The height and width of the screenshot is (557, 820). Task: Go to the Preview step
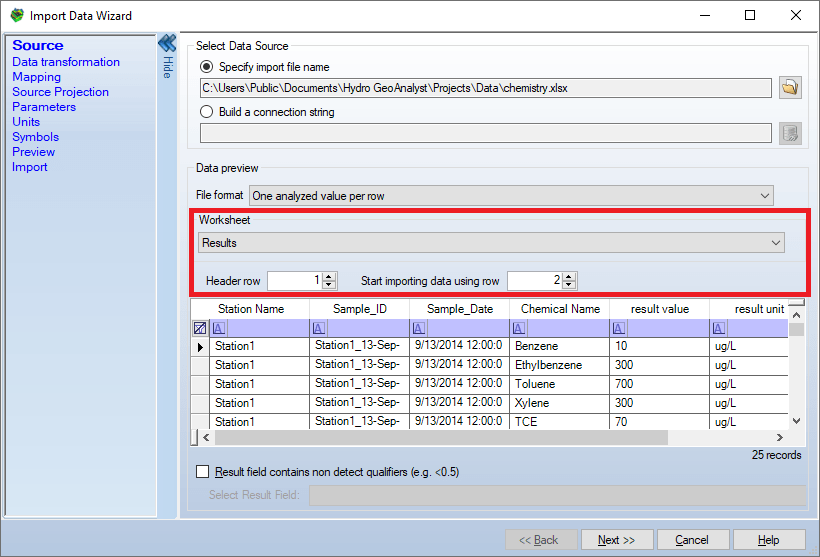[x=33, y=152]
